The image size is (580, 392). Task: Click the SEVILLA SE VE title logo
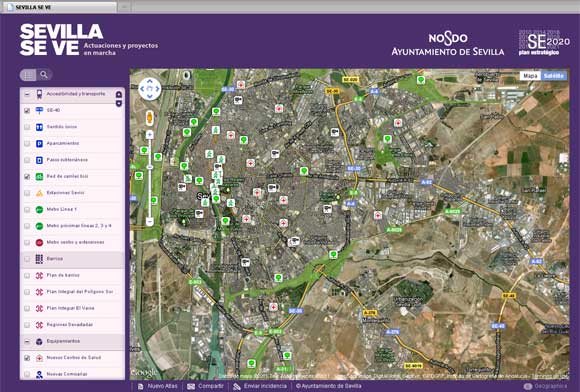point(61,40)
